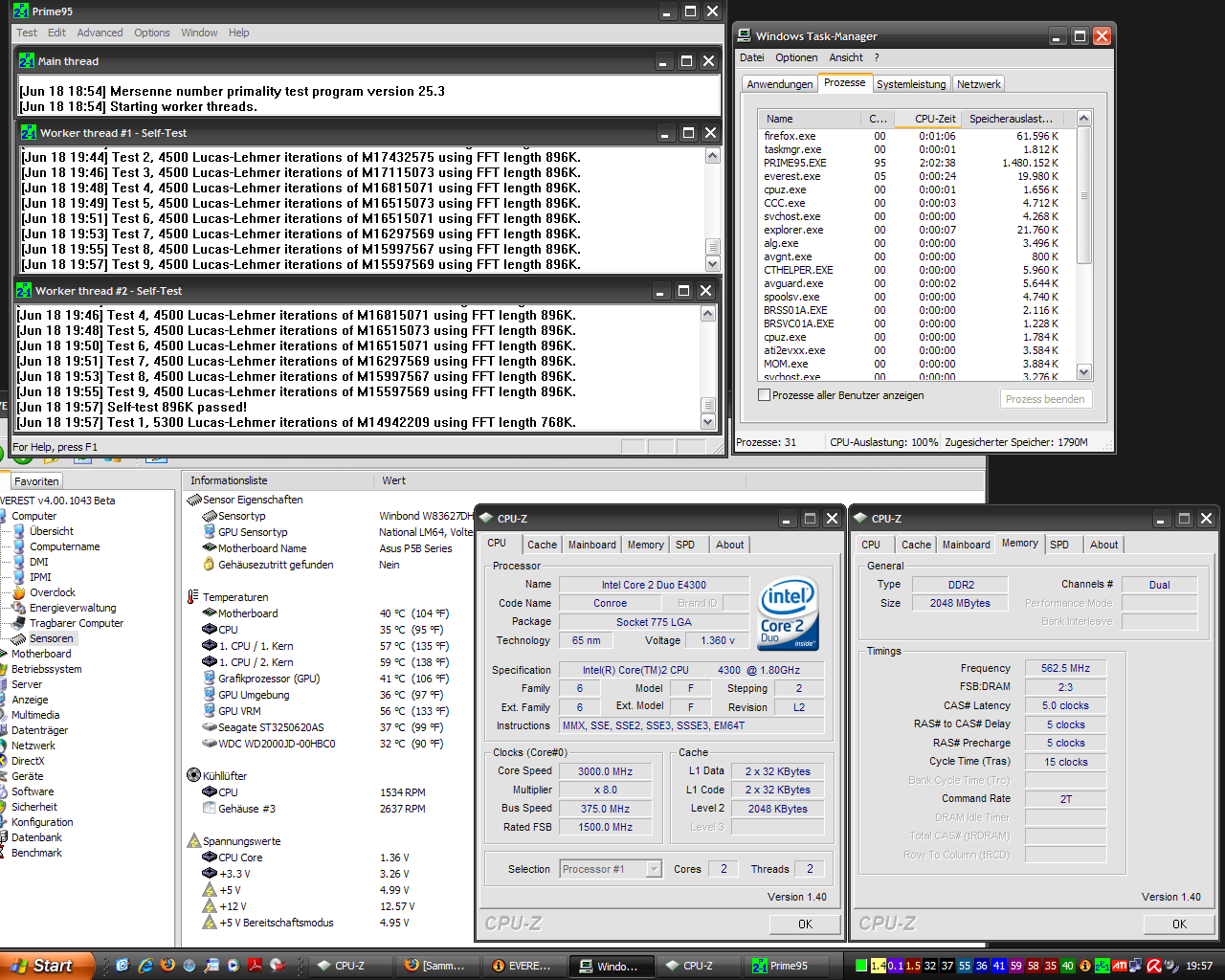Switch to the Anwendungen tab
This screenshot has height=980, width=1225.
coord(780,84)
